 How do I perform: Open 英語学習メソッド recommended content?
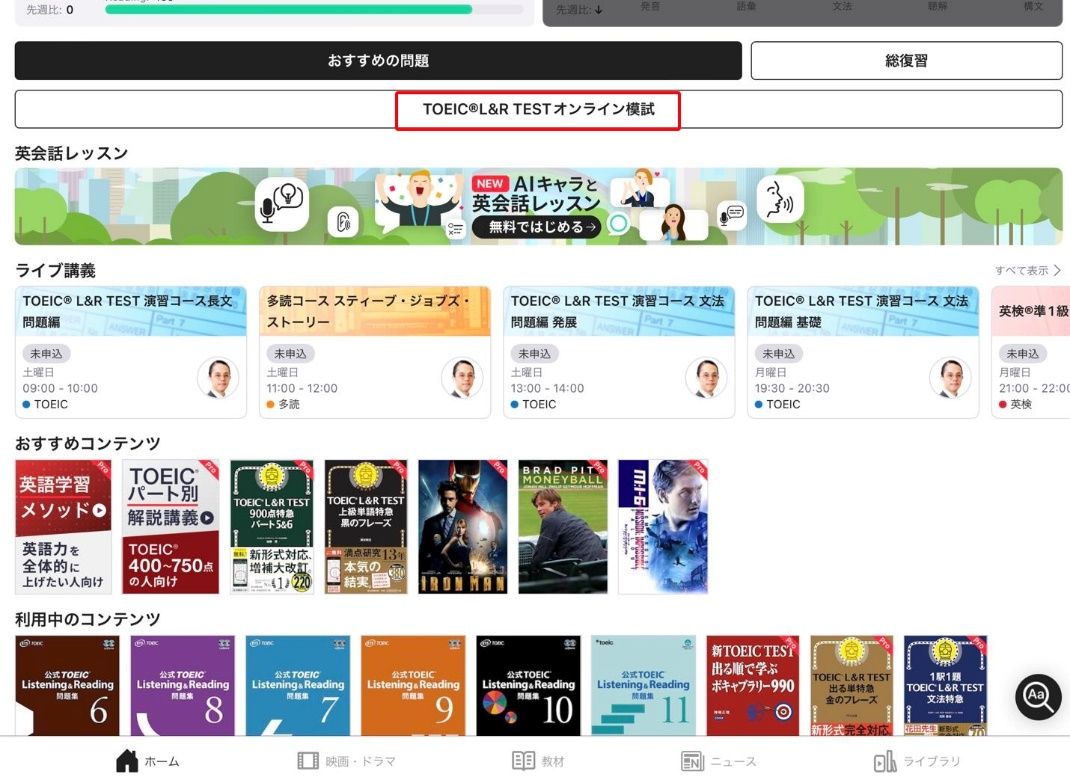tap(63, 527)
